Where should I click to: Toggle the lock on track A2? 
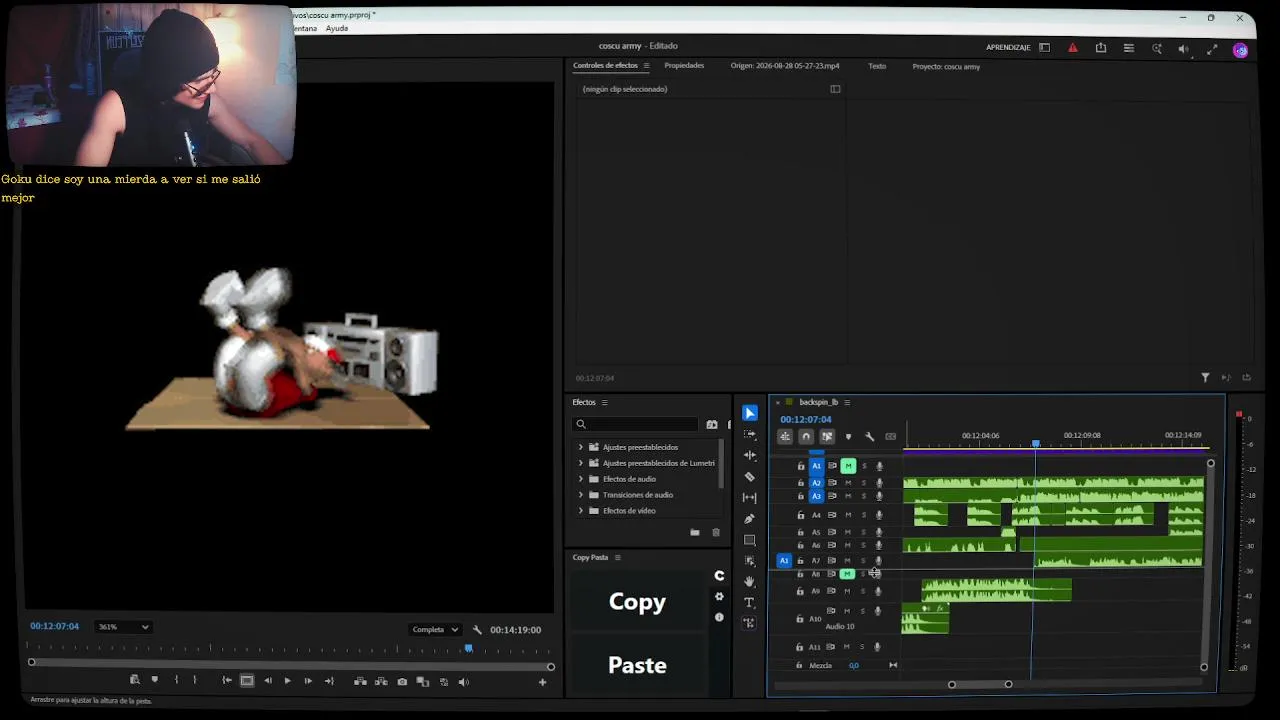click(801, 483)
